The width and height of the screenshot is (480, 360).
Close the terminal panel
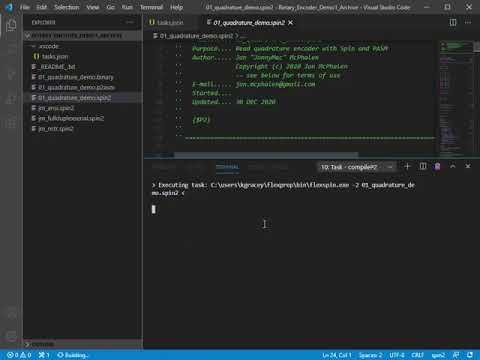point(468,166)
